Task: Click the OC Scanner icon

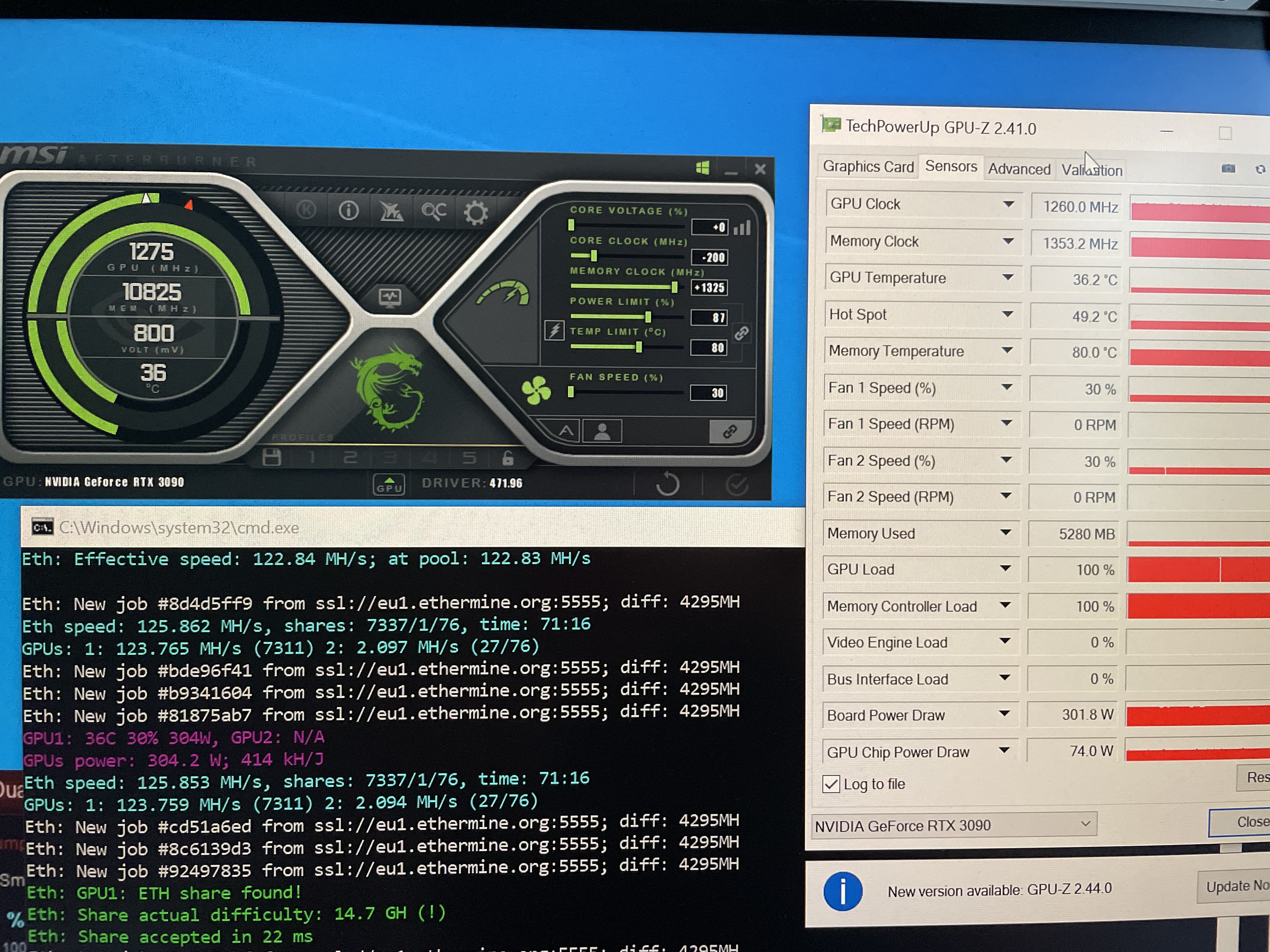Action: [x=433, y=212]
